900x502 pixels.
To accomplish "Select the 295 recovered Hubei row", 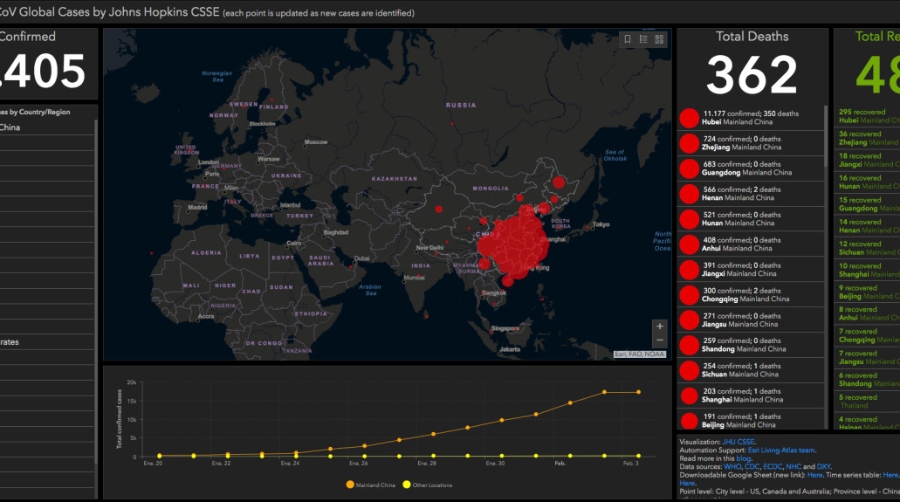I will [867, 116].
